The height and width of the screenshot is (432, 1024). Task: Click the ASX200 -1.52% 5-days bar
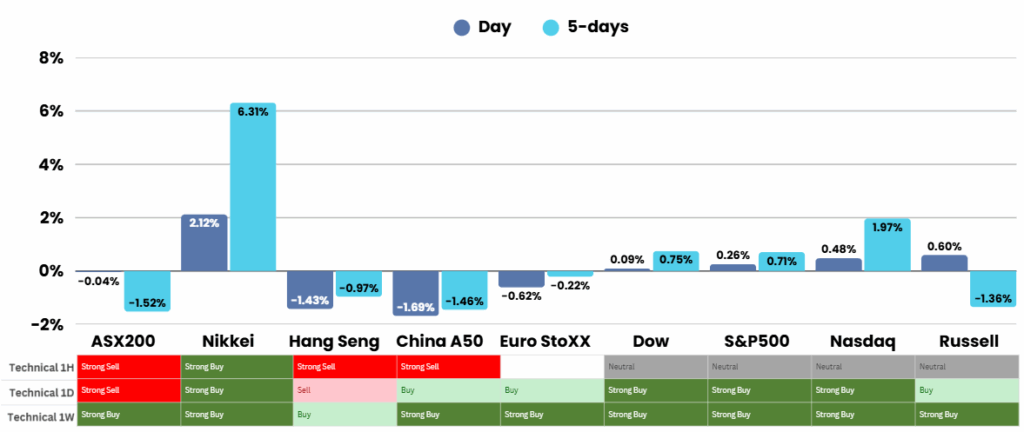tap(147, 291)
